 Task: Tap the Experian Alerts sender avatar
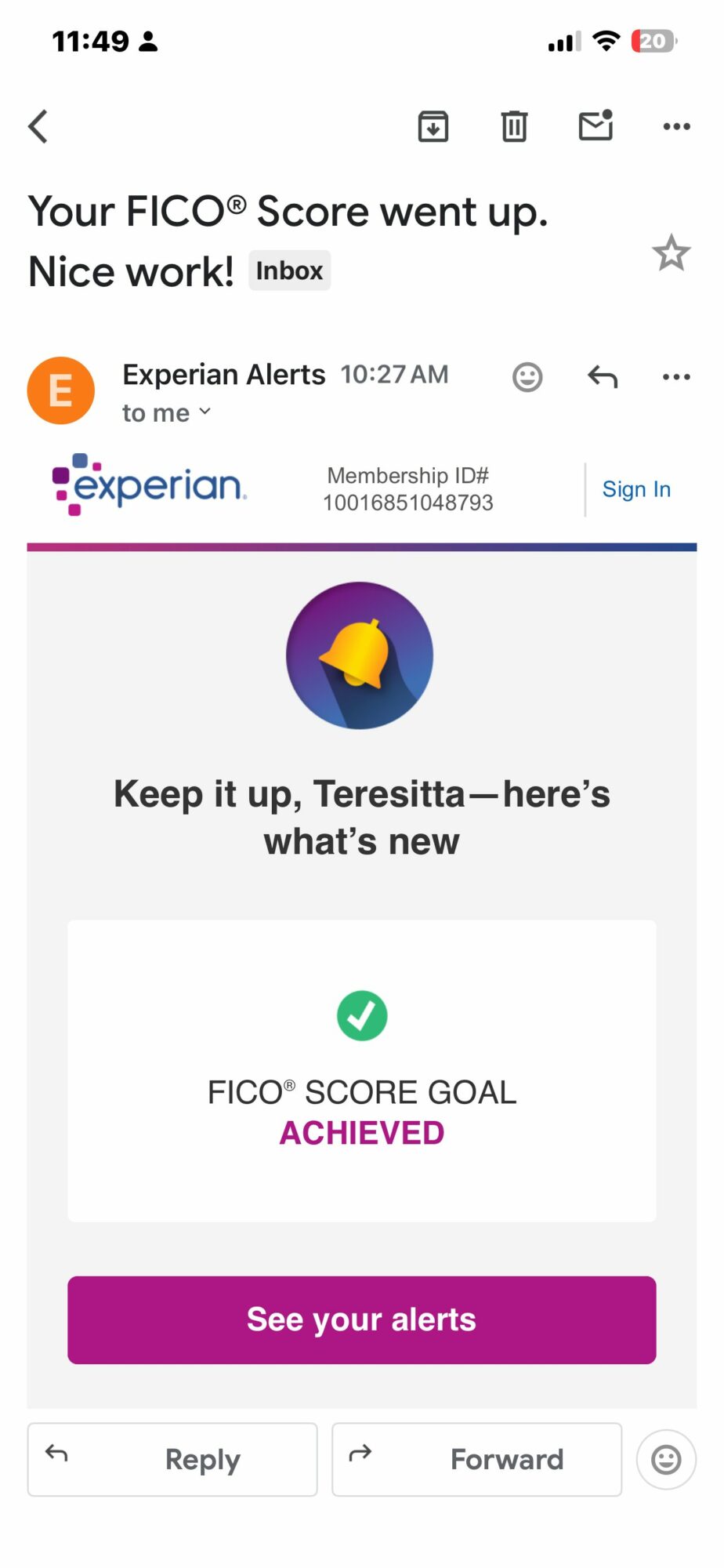coord(61,390)
